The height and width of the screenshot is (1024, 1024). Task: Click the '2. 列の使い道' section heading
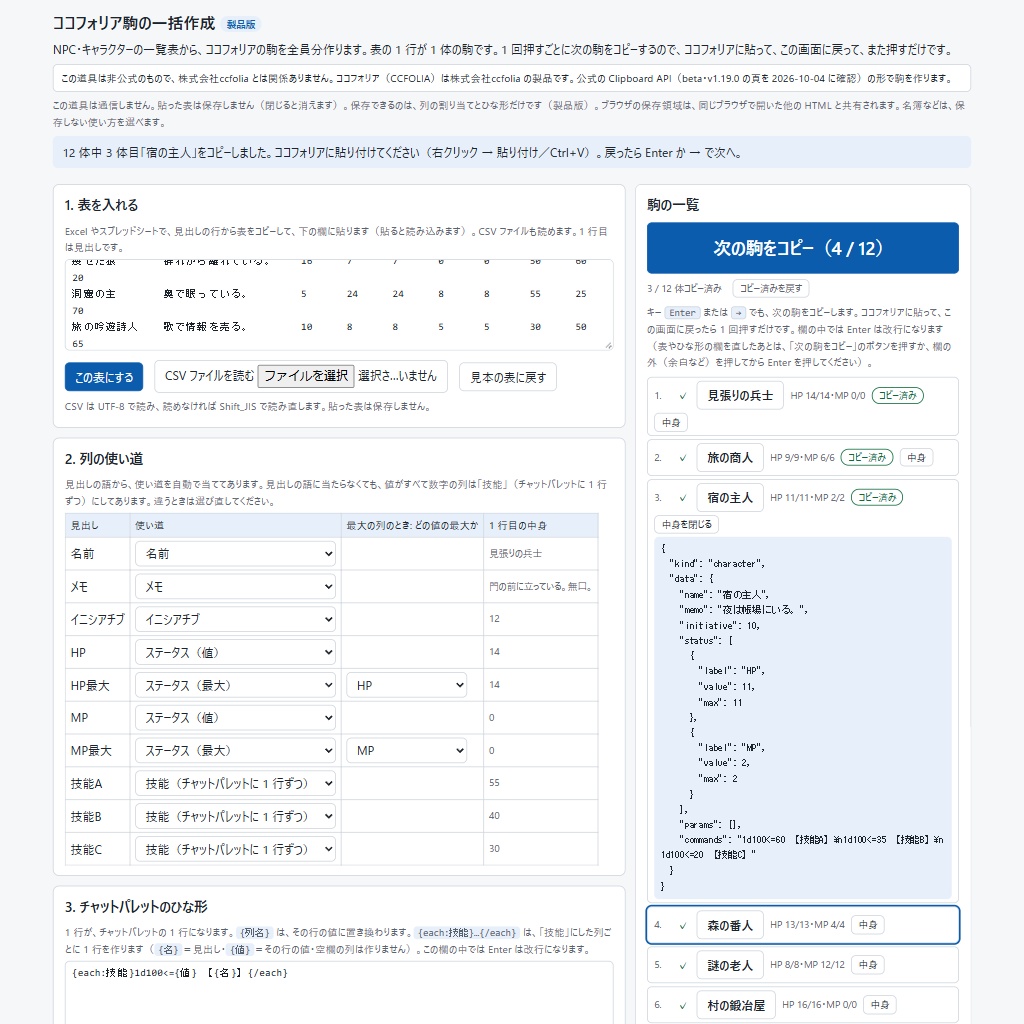pyautogui.click(x=104, y=458)
